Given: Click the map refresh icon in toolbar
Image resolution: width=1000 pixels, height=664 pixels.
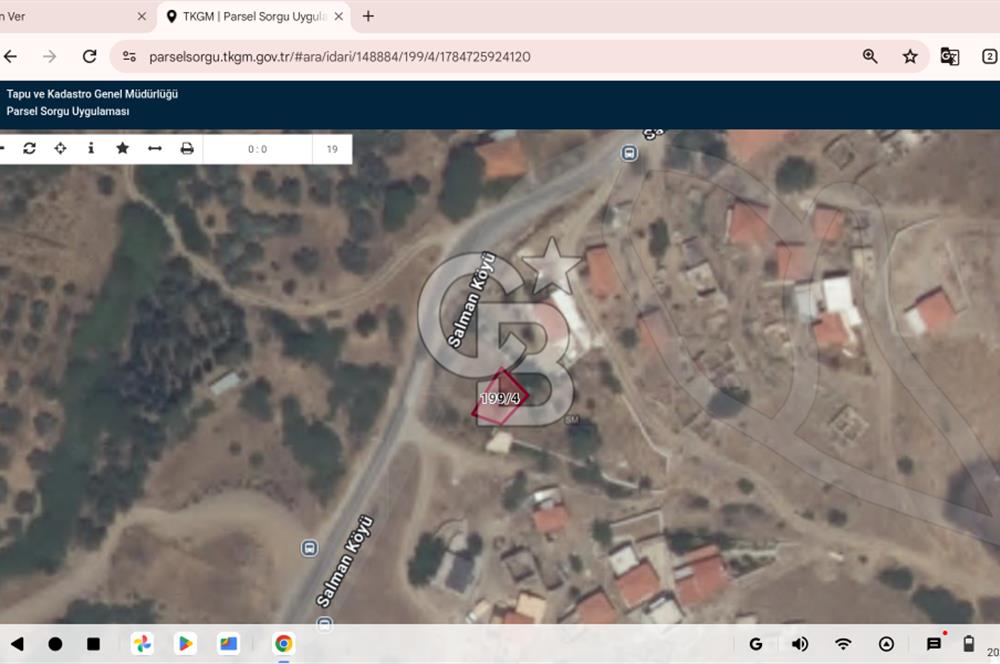Looking at the screenshot, I should (x=29, y=149).
